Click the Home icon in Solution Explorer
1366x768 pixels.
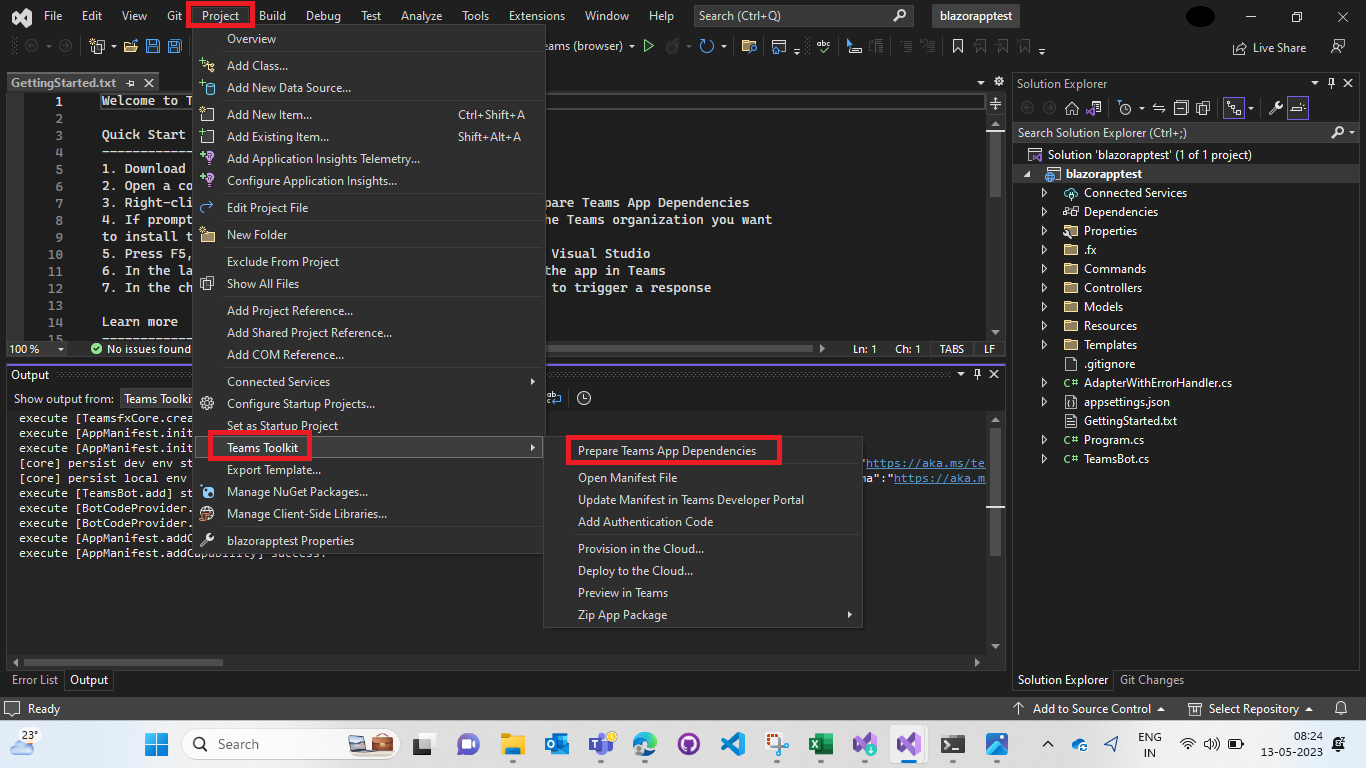click(1072, 108)
